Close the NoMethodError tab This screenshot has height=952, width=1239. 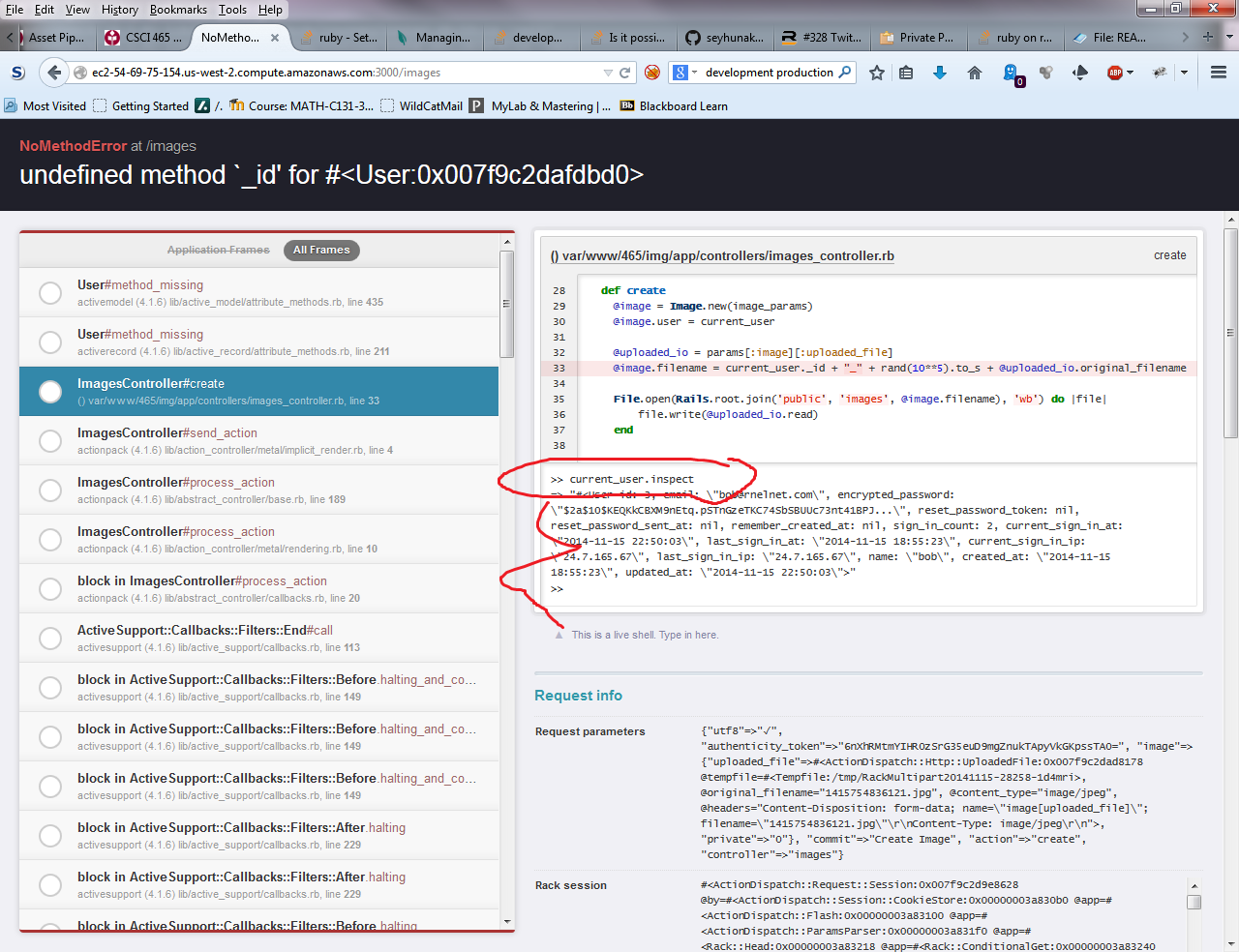(x=275, y=38)
